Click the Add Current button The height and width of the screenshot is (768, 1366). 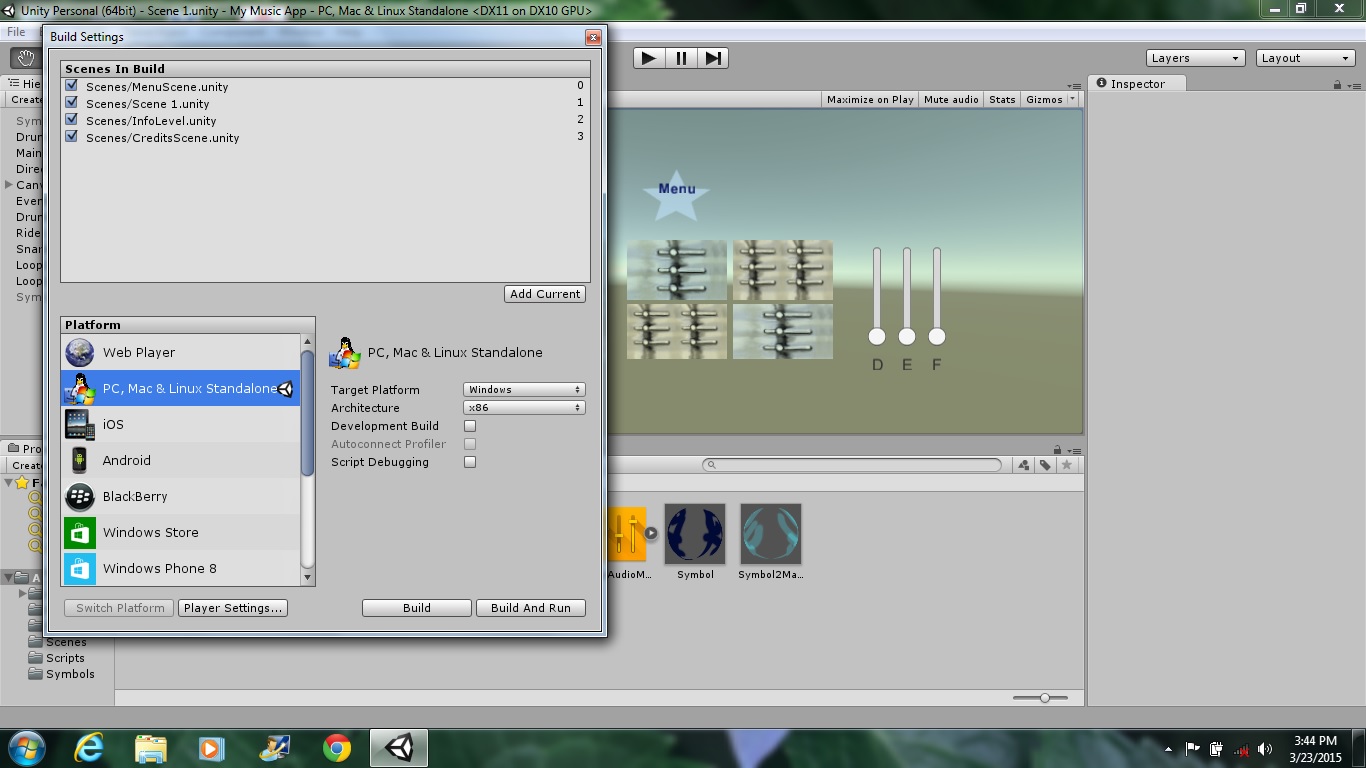[x=545, y=294]
